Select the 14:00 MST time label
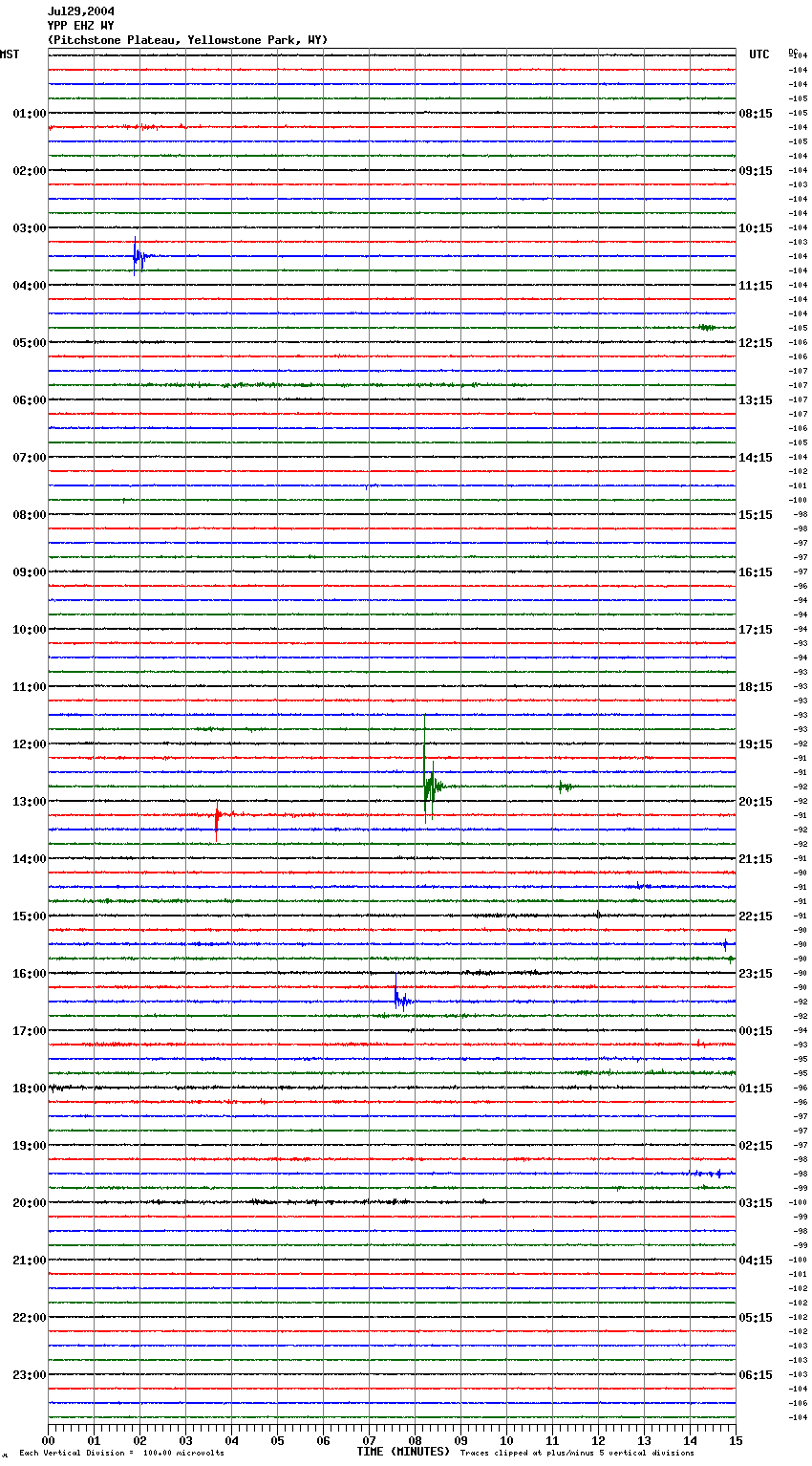 pos(30,859)
